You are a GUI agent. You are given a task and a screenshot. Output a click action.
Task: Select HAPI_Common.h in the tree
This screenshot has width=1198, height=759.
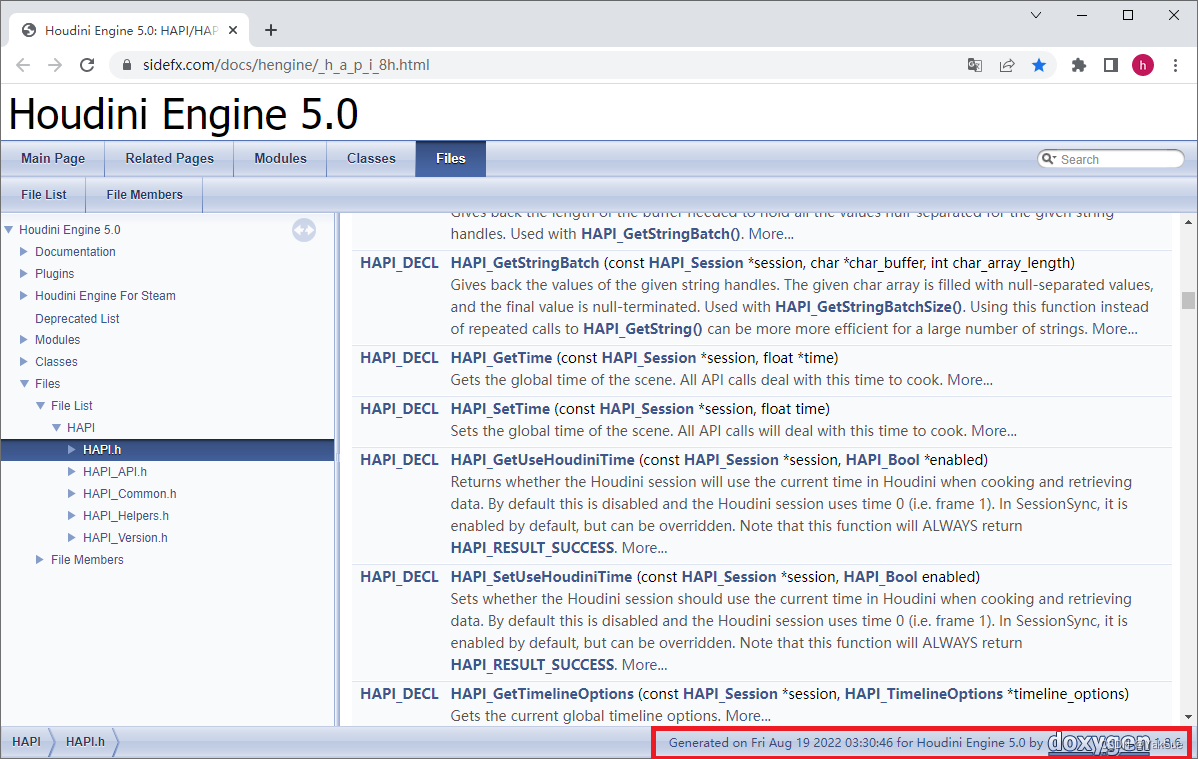tap(130, 494)
